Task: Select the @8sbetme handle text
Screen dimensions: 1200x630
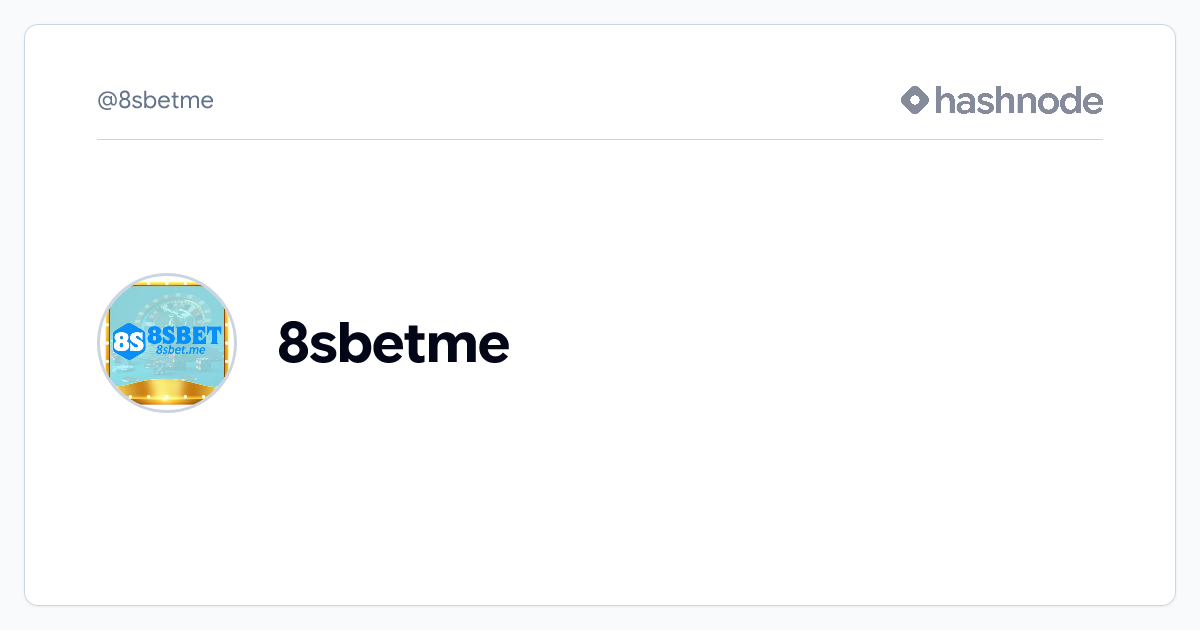Action: pyautogui.click(x=155, y=101)
